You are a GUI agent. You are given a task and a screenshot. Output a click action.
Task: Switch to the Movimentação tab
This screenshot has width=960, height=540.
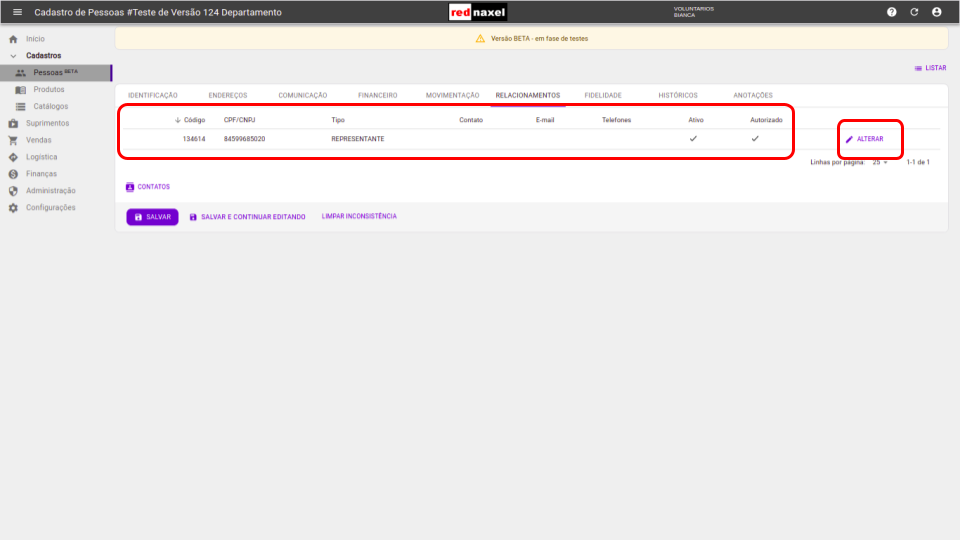point(452,96)
